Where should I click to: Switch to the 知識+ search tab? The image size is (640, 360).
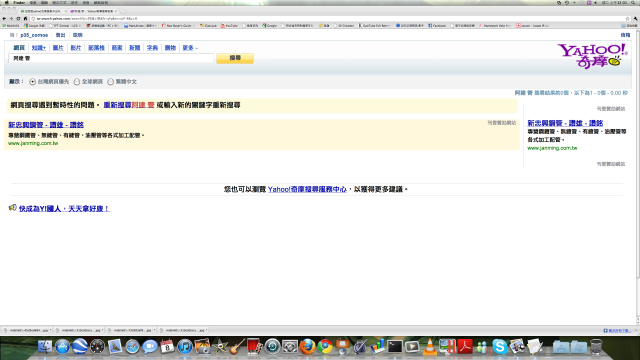coord(39,48)
